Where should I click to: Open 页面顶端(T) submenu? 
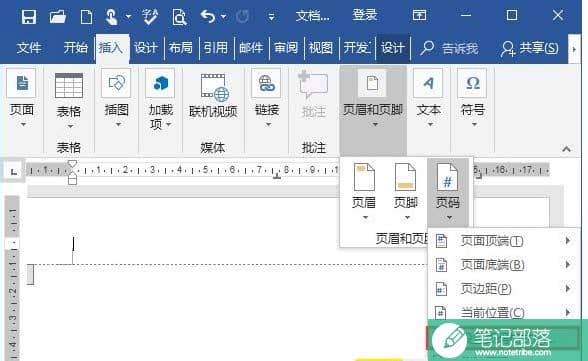pyautogui.click(x=503, y=241)
